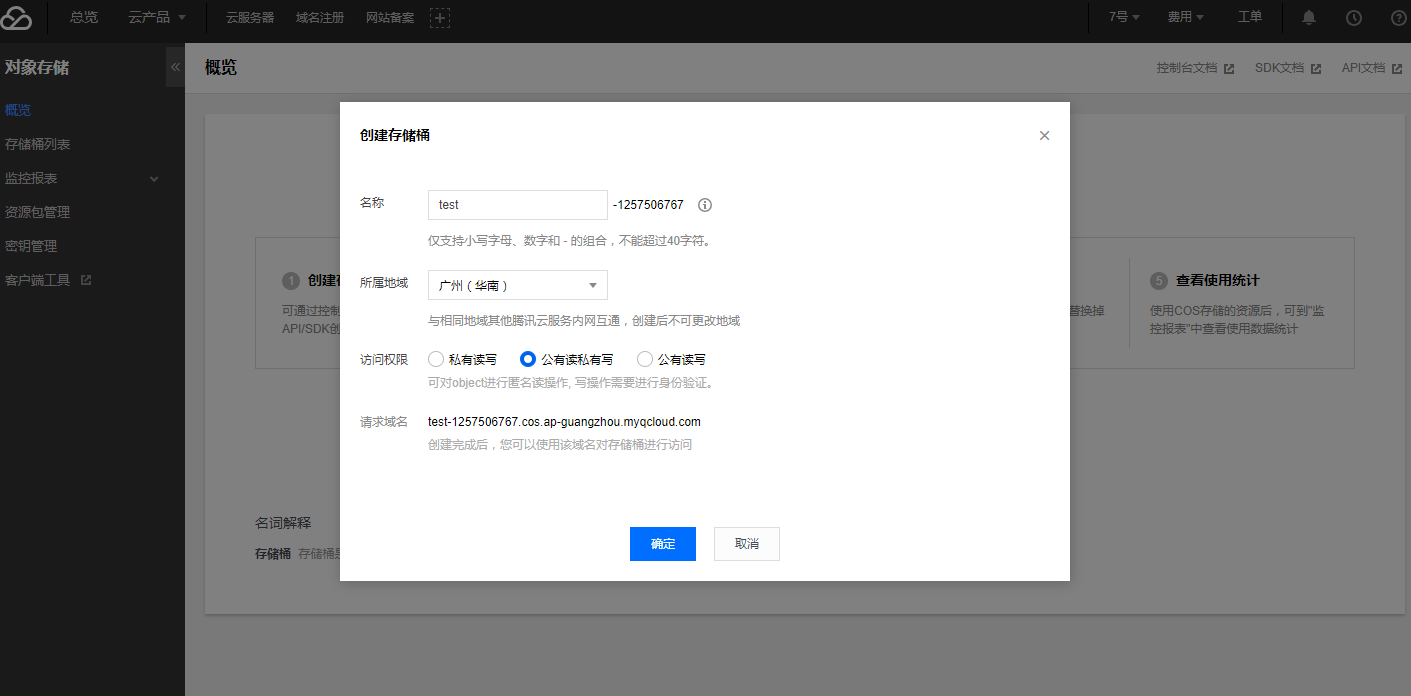This screenshot has height=696, width=1411.
Task: Expand the 云产品 menu
Action: [157, 17]
